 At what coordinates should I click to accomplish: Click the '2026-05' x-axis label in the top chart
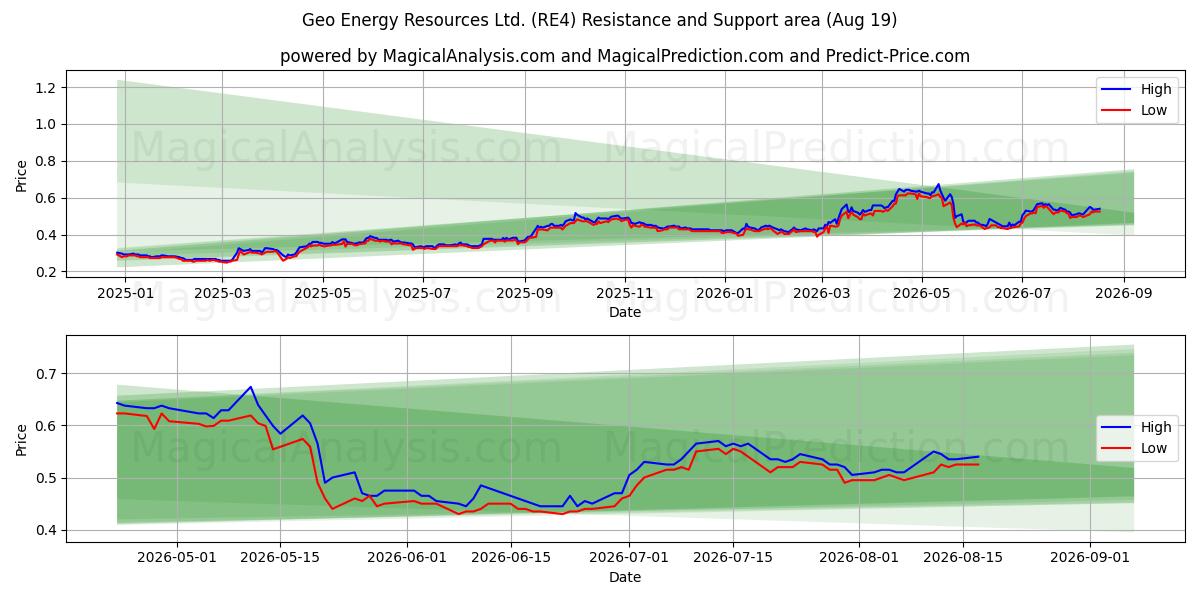click(x=922, y=295)
